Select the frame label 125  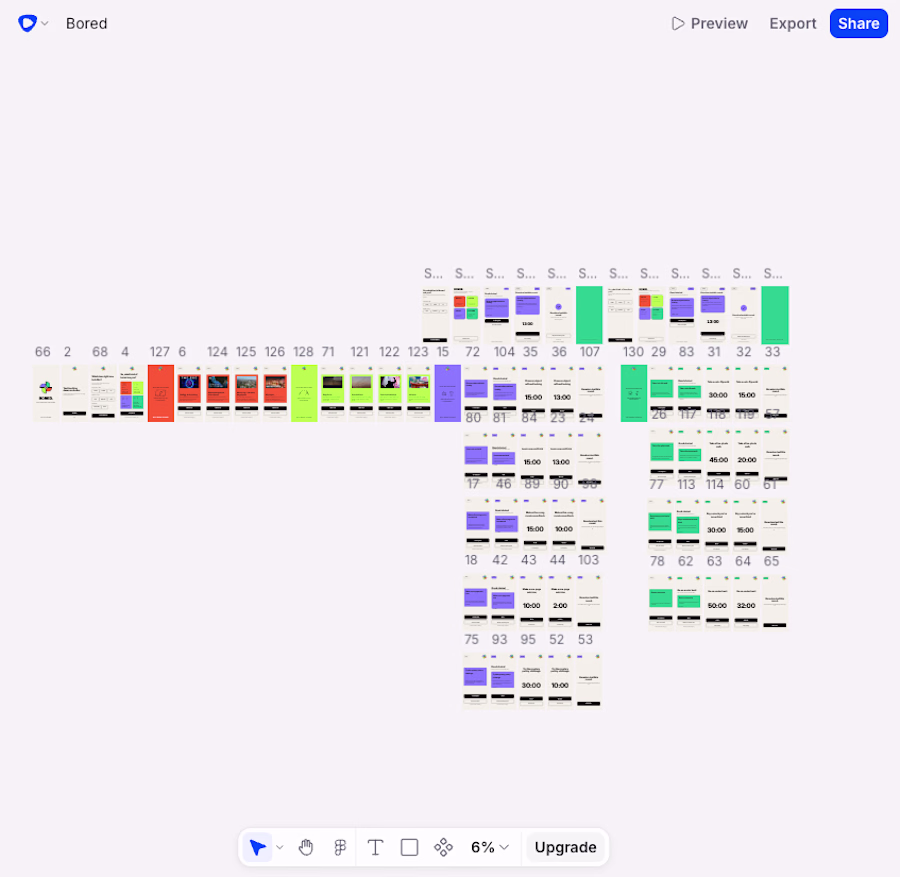click(246, 352)
